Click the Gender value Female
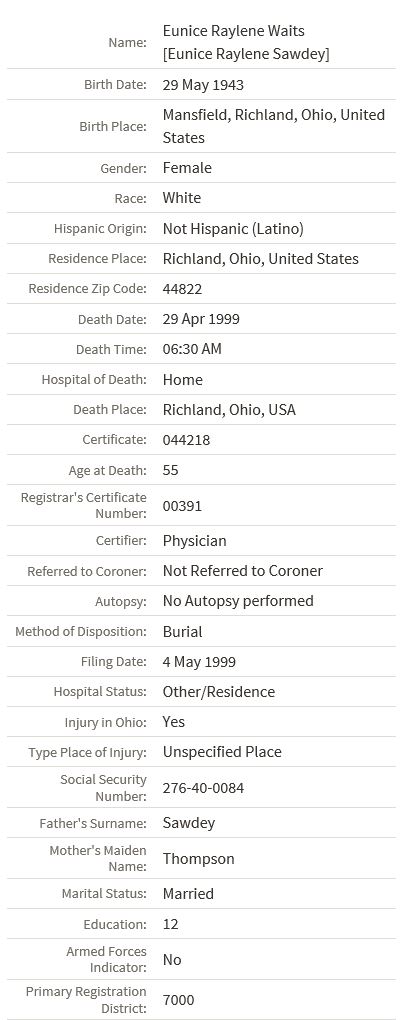 click(x=187, y=168)
